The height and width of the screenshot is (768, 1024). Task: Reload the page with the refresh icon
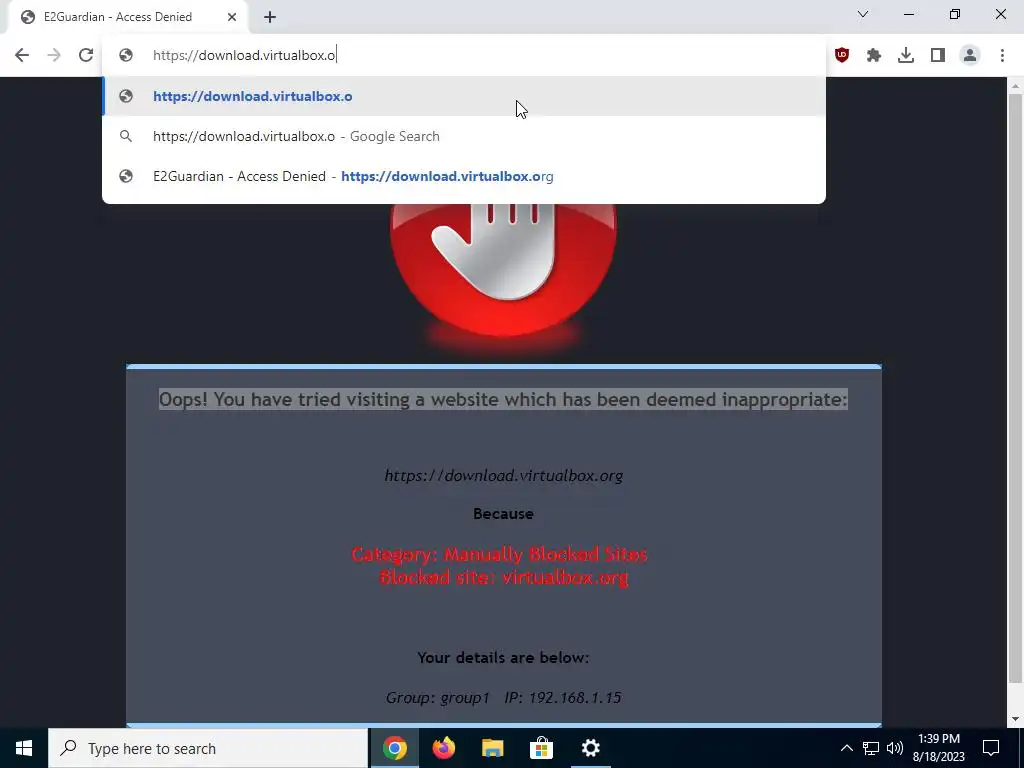pos(86,56)
